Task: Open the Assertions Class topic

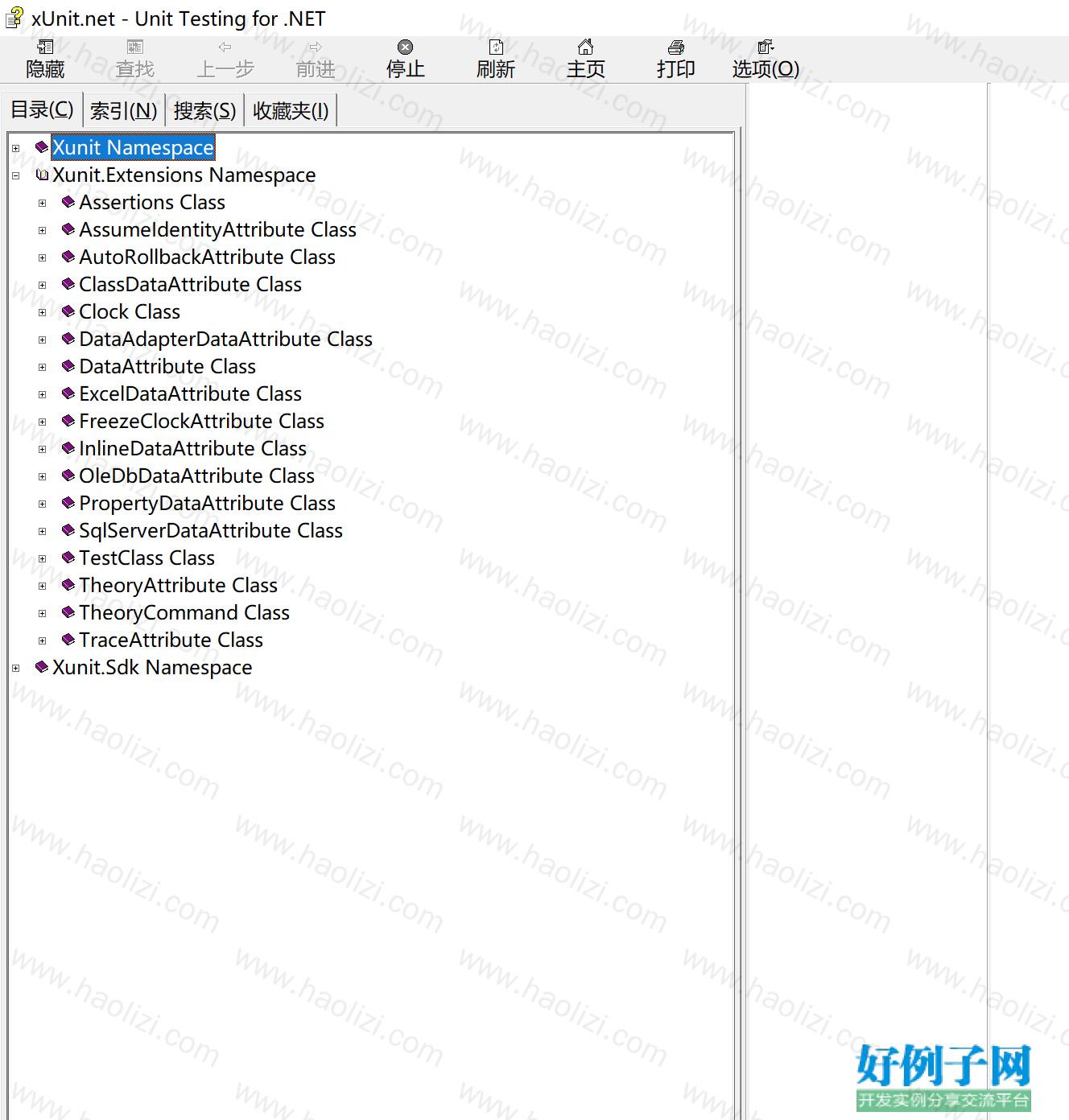Action: click(x=152, y=202)
